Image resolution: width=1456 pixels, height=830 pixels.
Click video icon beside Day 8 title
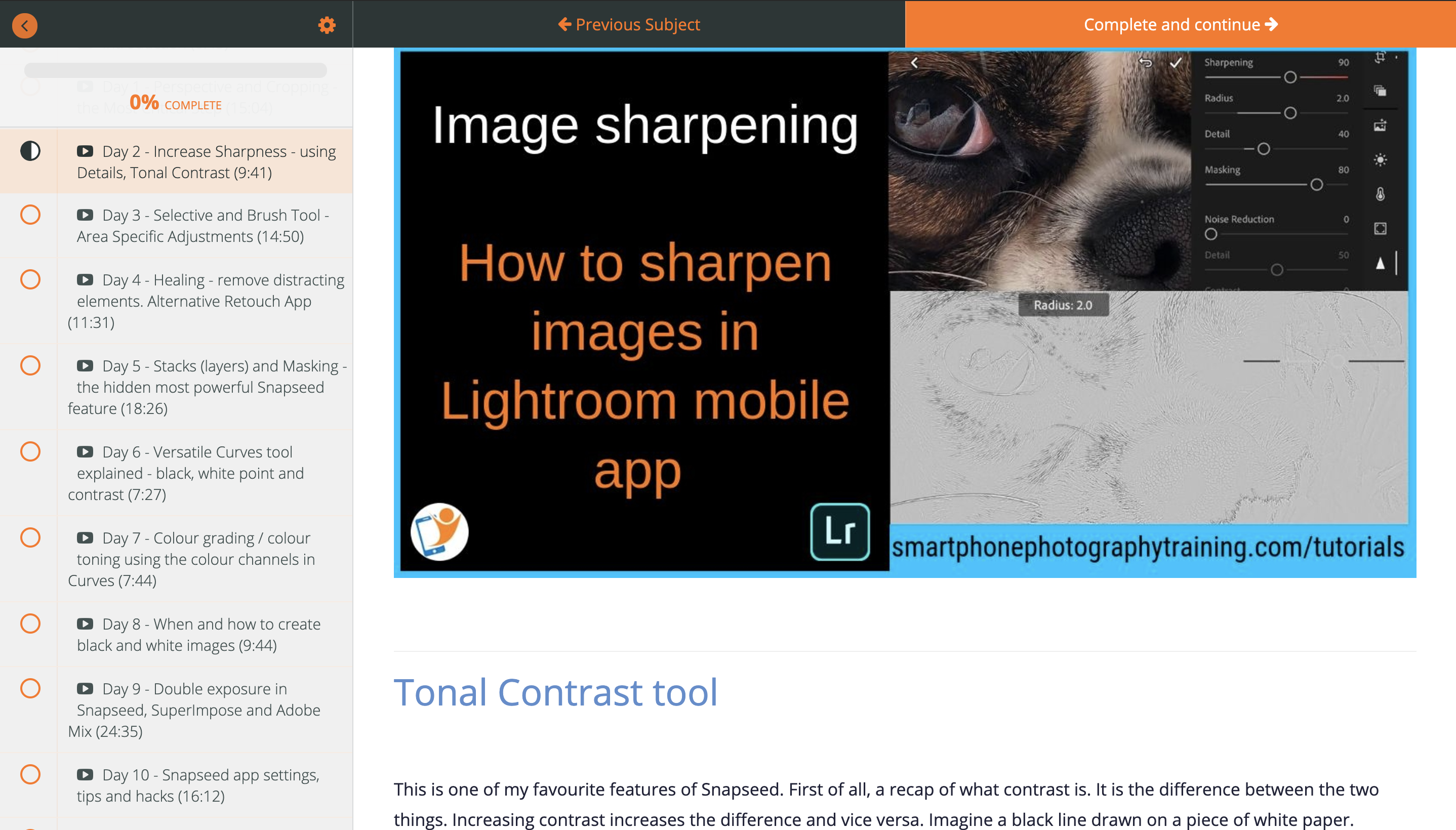(85, 624)
